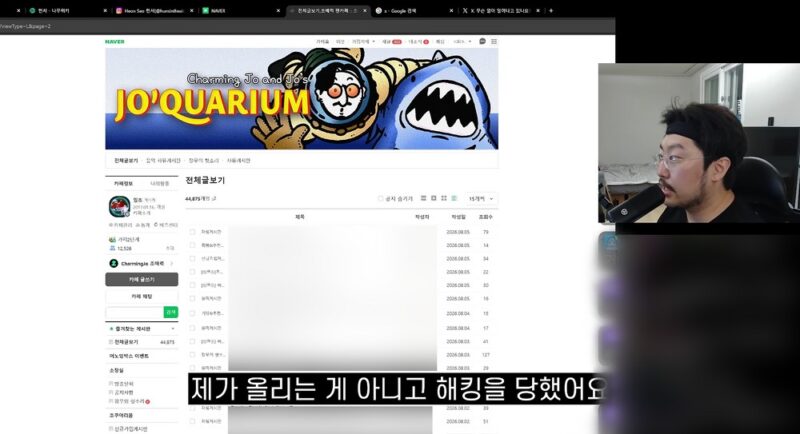Click the notifications link with red badge in header
800x434 pixels.
pyautogui.click(x=418, y=42)
